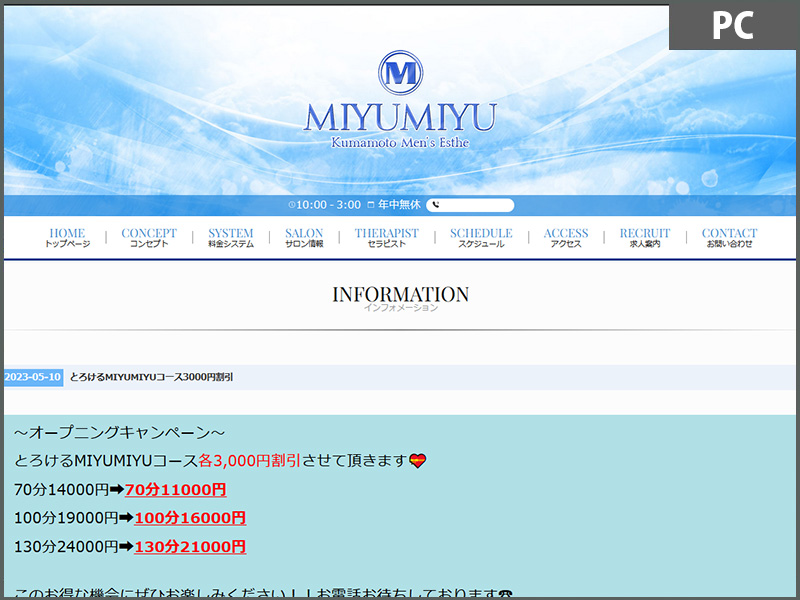Click the 100分16000円 discounted price text
The width and height of the screenshot is (800, 600).
tap(189, 518)
